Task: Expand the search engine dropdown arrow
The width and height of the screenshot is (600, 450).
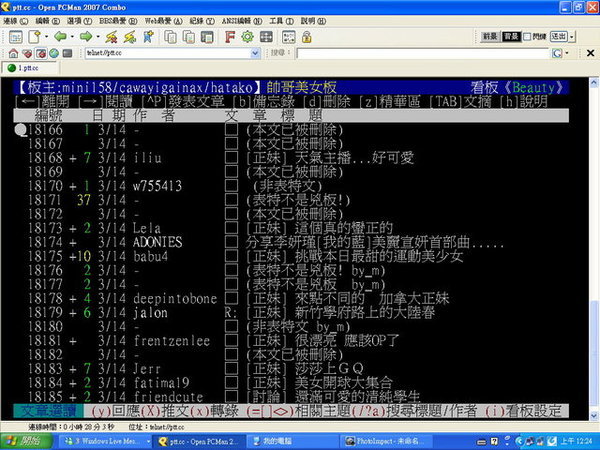Action: coord(567,54)
